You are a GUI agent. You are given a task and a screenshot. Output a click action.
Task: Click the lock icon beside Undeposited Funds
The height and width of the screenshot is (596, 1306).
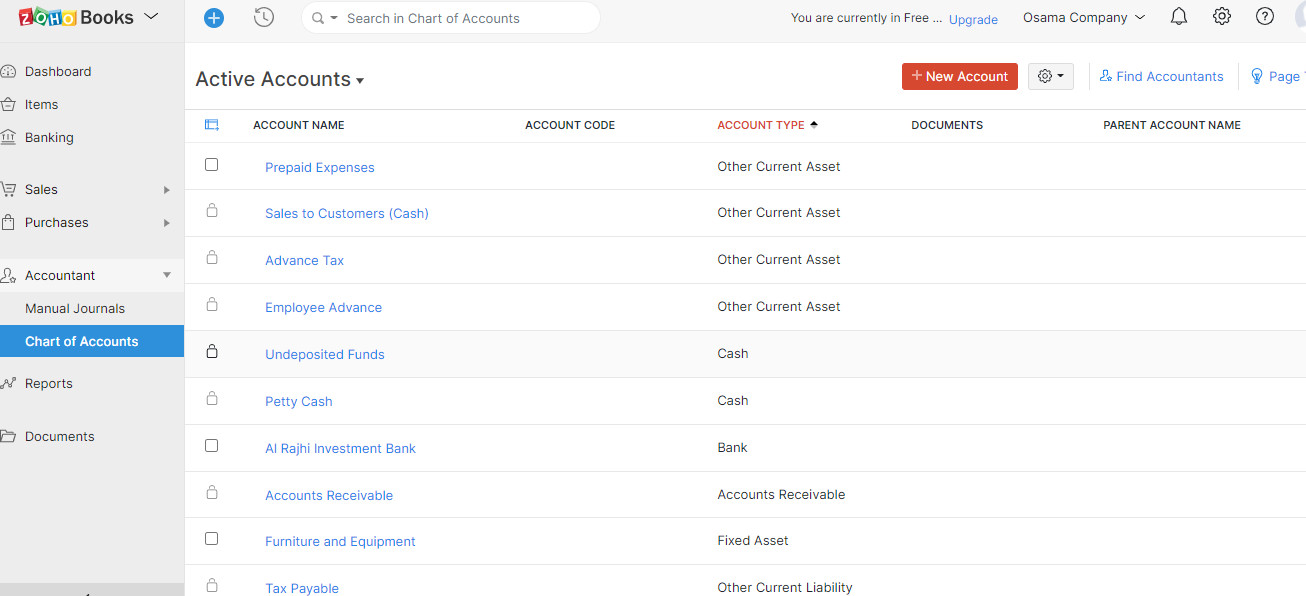211,352
